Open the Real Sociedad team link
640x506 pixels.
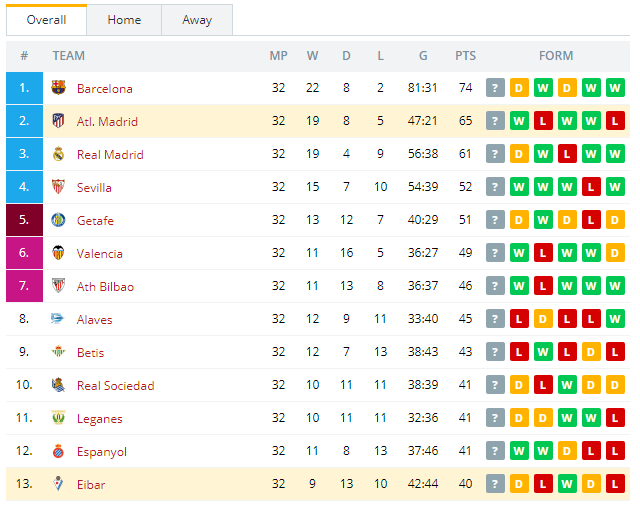tap(116, 386)
